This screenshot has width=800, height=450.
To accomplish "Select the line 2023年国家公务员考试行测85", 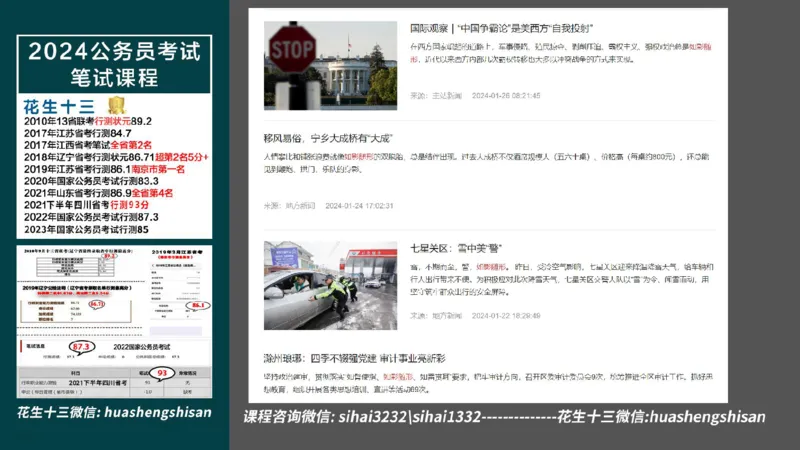I will pos(86,230).
